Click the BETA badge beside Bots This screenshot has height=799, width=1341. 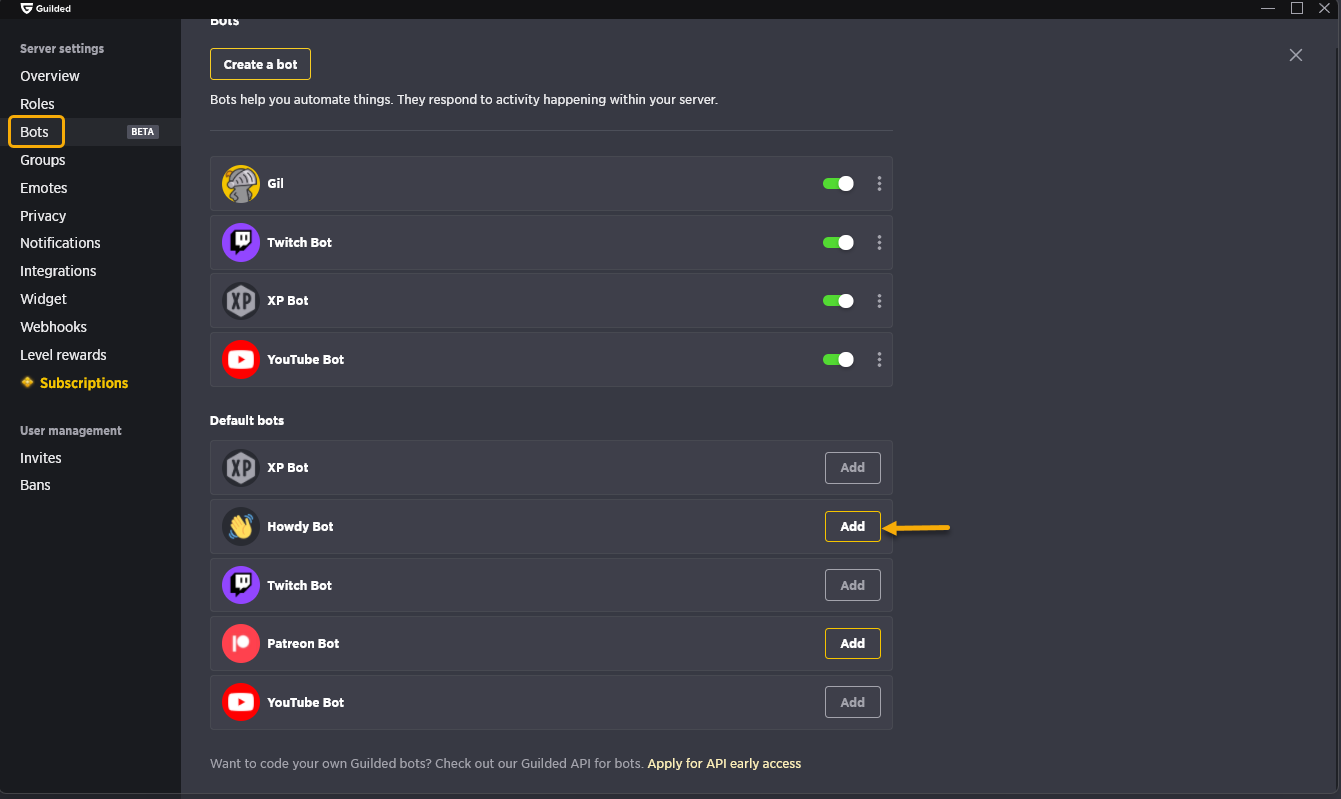point(143,132)
